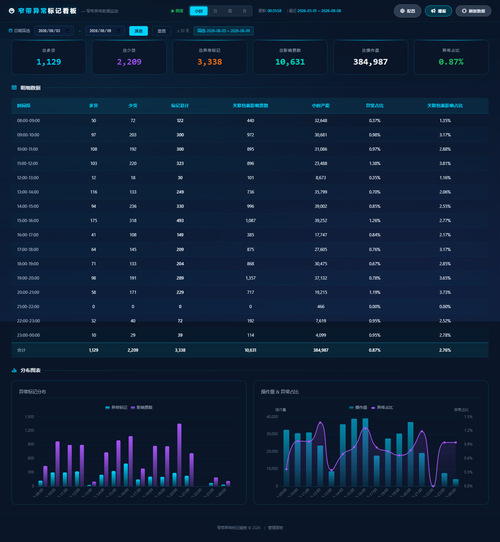Click the chart icon of the 分布图表 section
500x542 pixels.
coord(14,370)
